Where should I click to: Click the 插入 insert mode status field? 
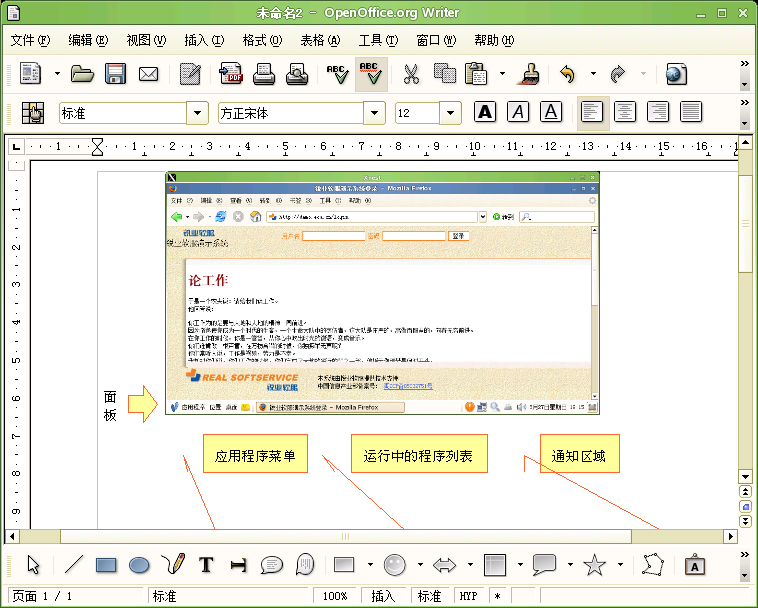pos(383,596)
